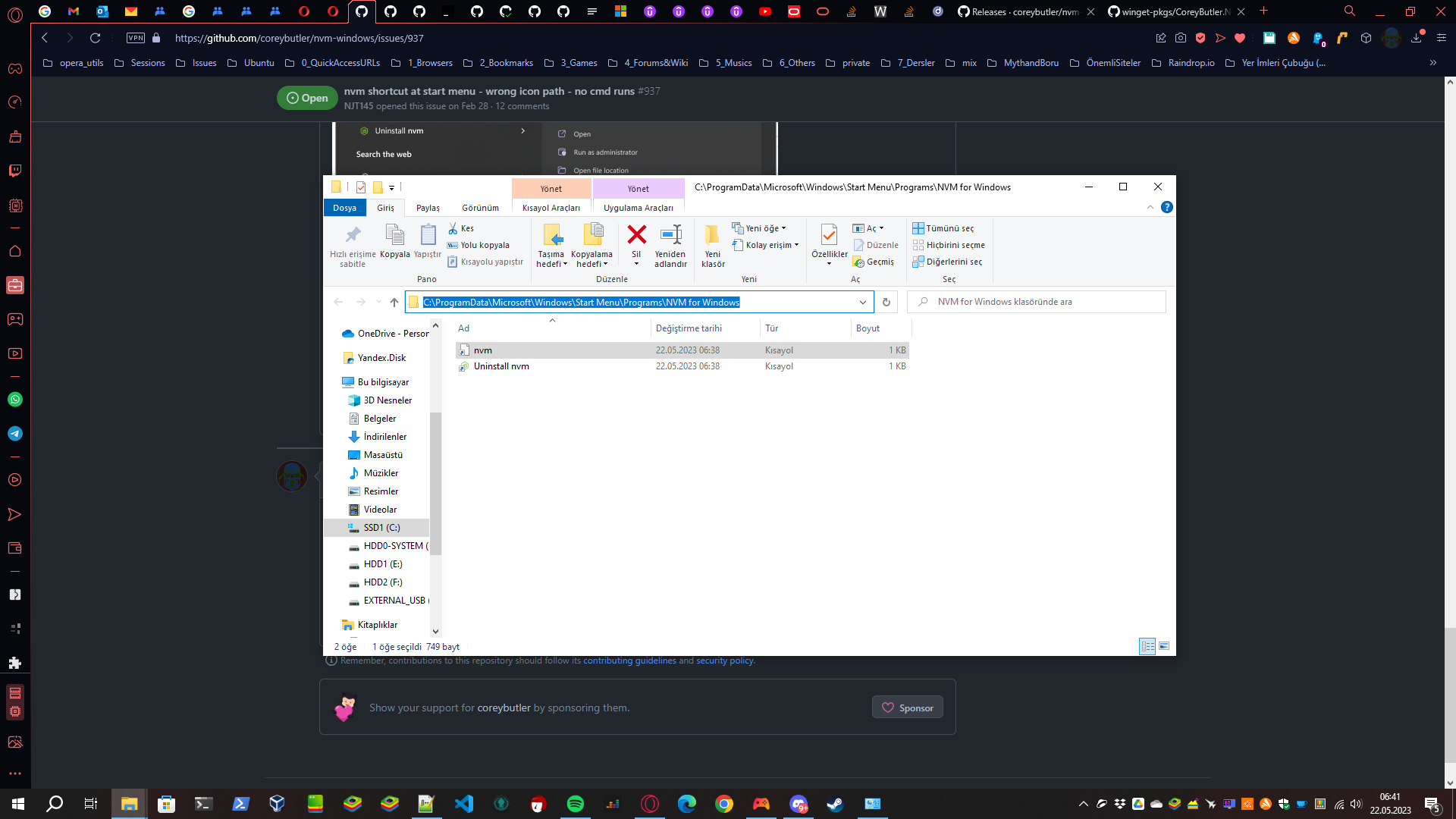Expand the address bar history dropdown

tap(862, 302)
